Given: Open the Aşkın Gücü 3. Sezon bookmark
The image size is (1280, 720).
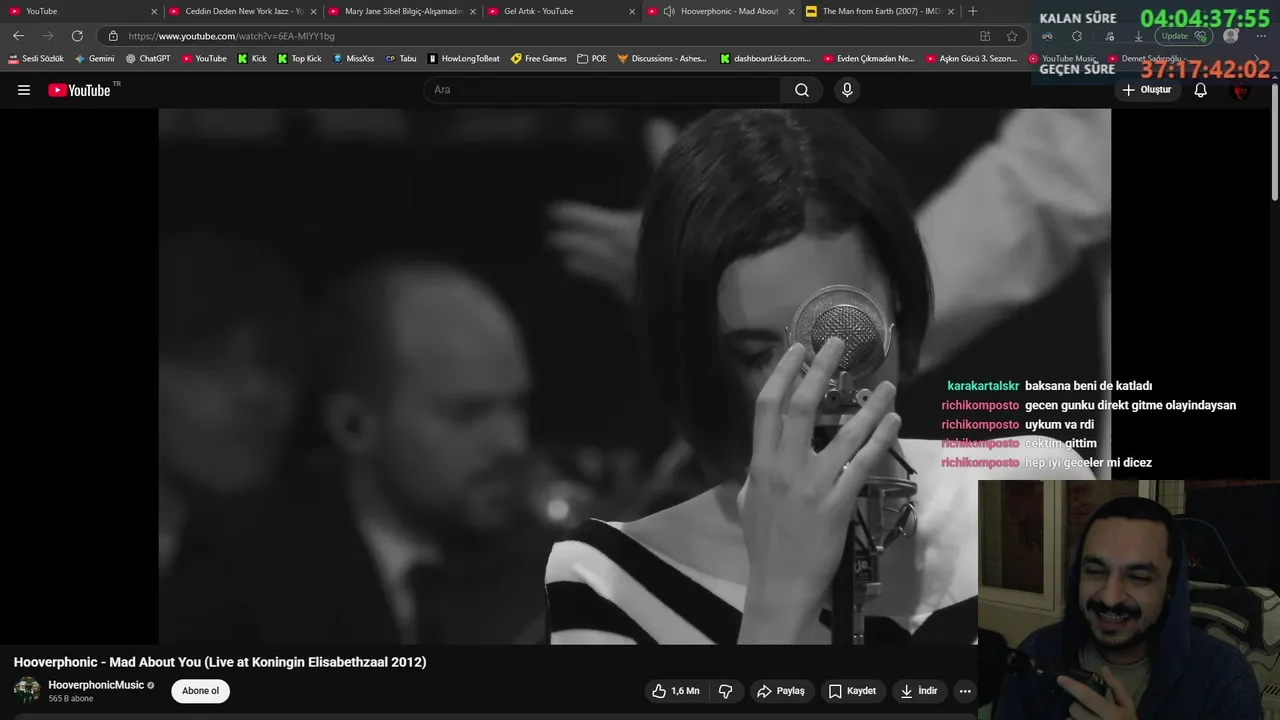Looking at the screenshot, I should pyautogui.click(x=971, y=59).
